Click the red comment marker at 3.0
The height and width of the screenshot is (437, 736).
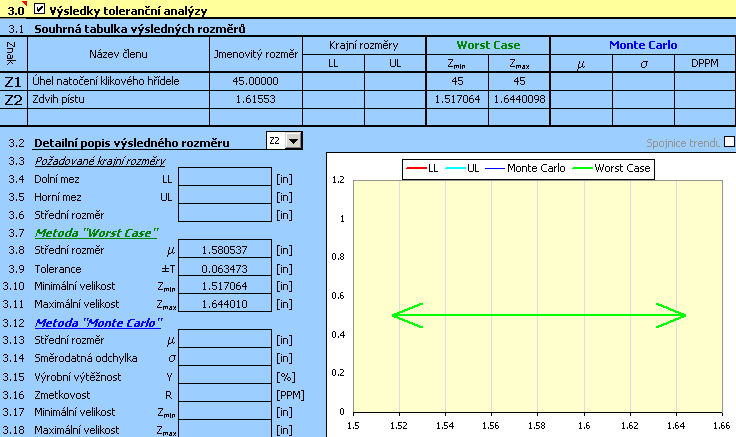tap(25, 3)
